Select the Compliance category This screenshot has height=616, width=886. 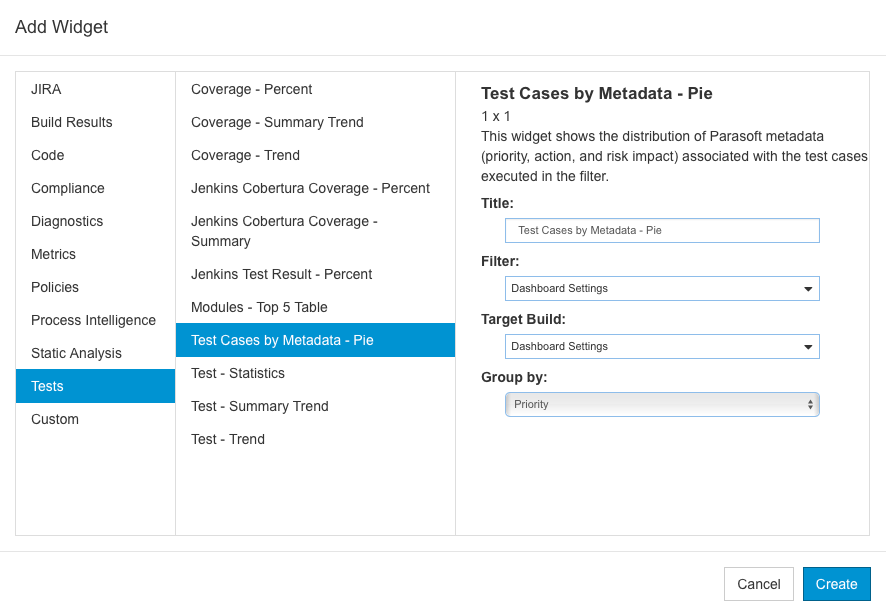coord(95,188)
